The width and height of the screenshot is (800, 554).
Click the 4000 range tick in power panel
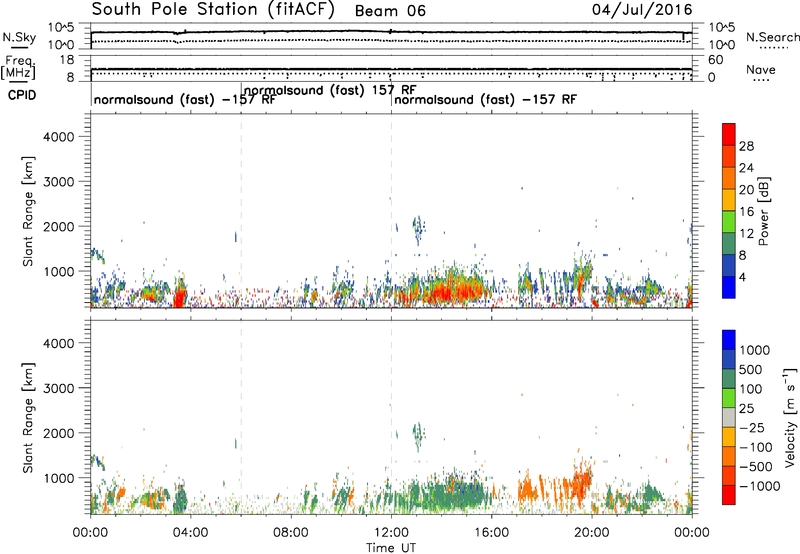pyautogui.click(x=58, y=137)
